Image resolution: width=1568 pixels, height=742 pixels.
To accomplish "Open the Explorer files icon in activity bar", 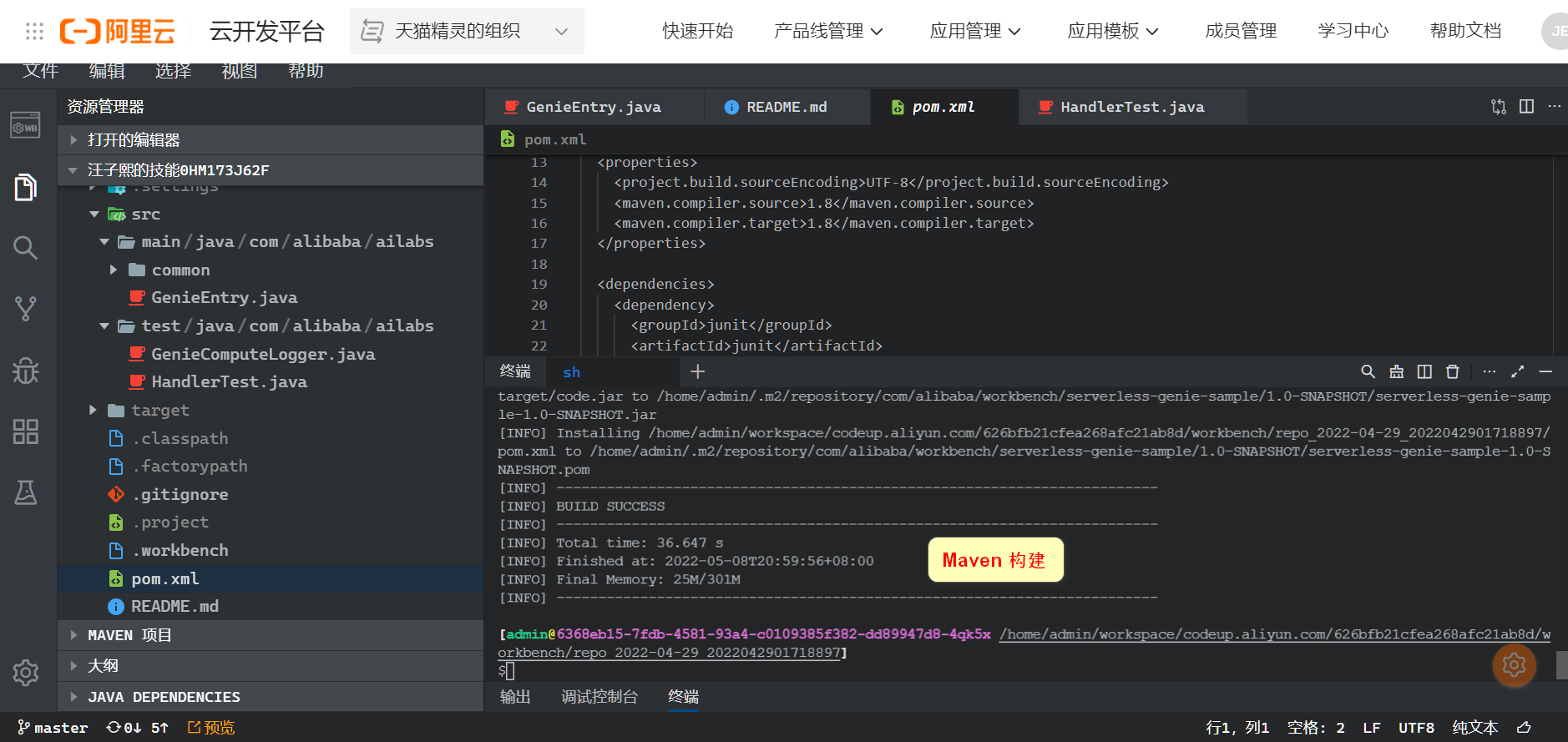I will point(25,187).
